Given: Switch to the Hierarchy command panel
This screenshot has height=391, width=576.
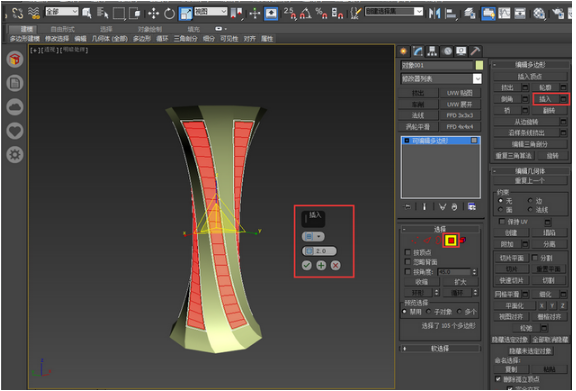Looking at the screenshot, I should pyautogui.click(x=432, y=51).
